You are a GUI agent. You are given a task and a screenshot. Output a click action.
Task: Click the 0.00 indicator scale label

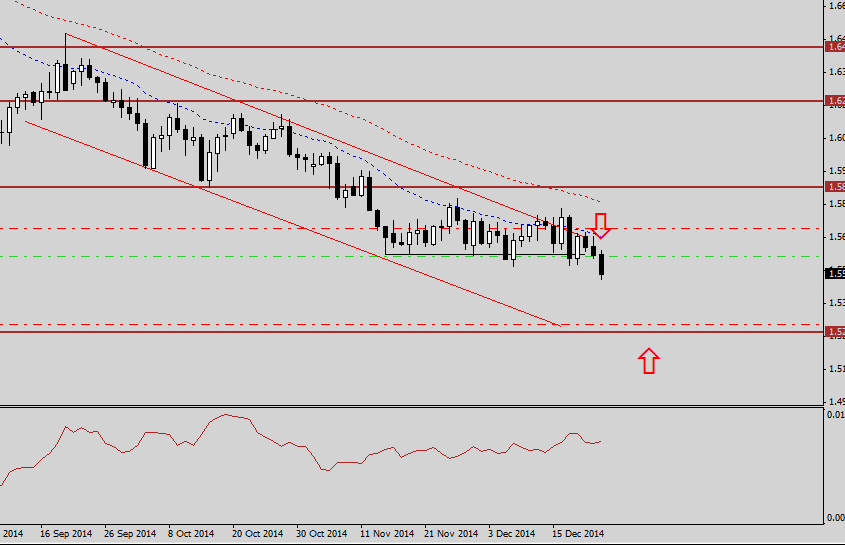[834, 517]
